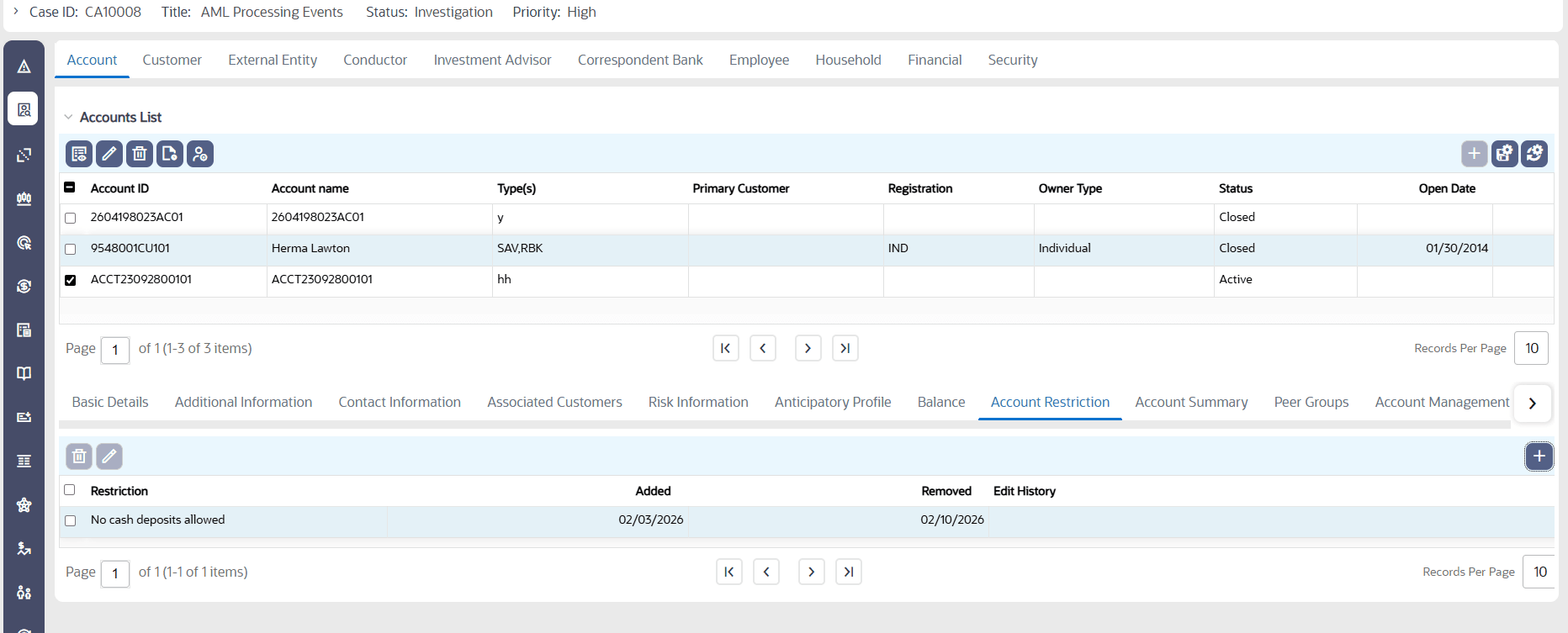Go to first page of restriction list

(729, 572)
